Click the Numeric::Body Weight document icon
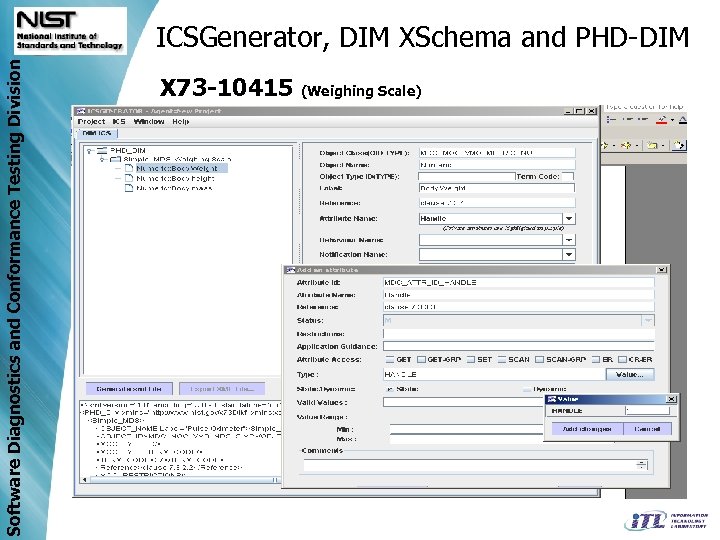This screenshot has width=720, height=540. pos(129,169)
